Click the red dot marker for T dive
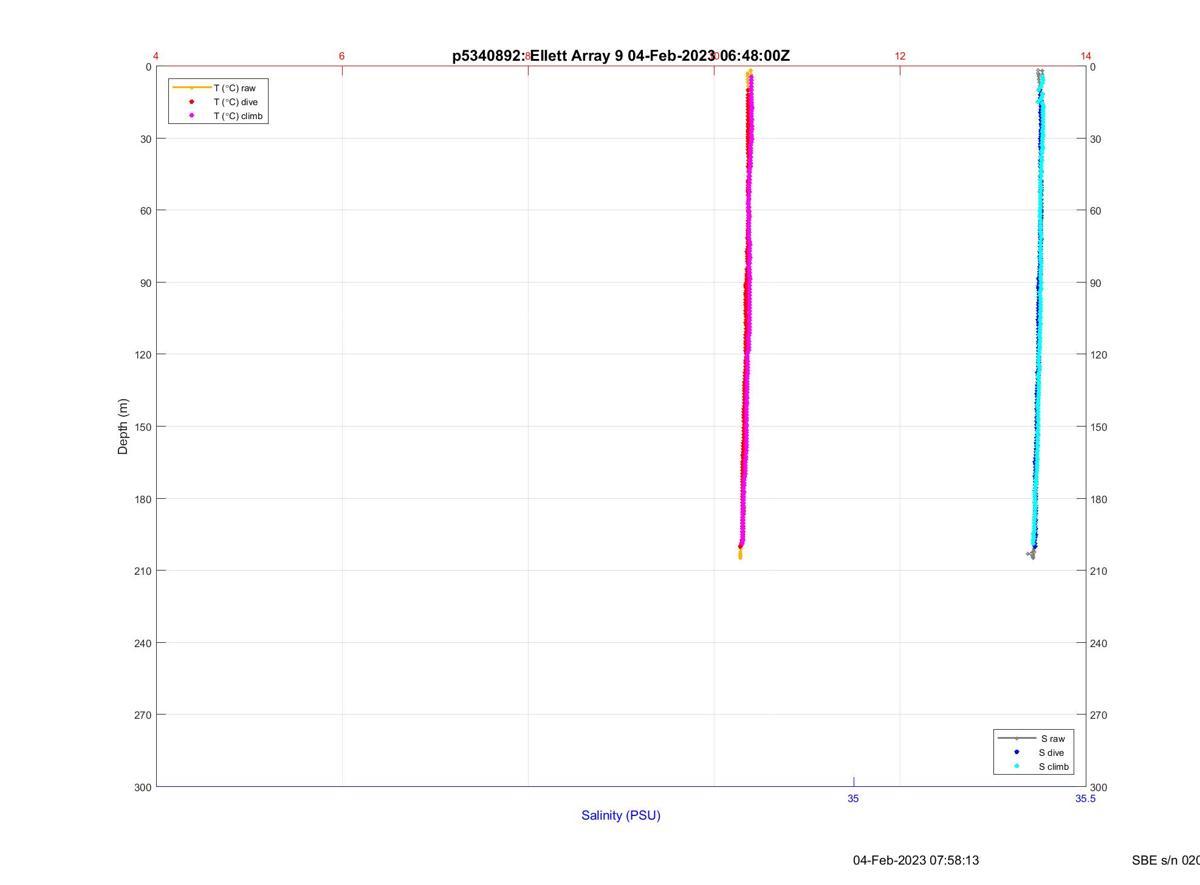This screenshot has height=885, width=1200. (191, 102)
